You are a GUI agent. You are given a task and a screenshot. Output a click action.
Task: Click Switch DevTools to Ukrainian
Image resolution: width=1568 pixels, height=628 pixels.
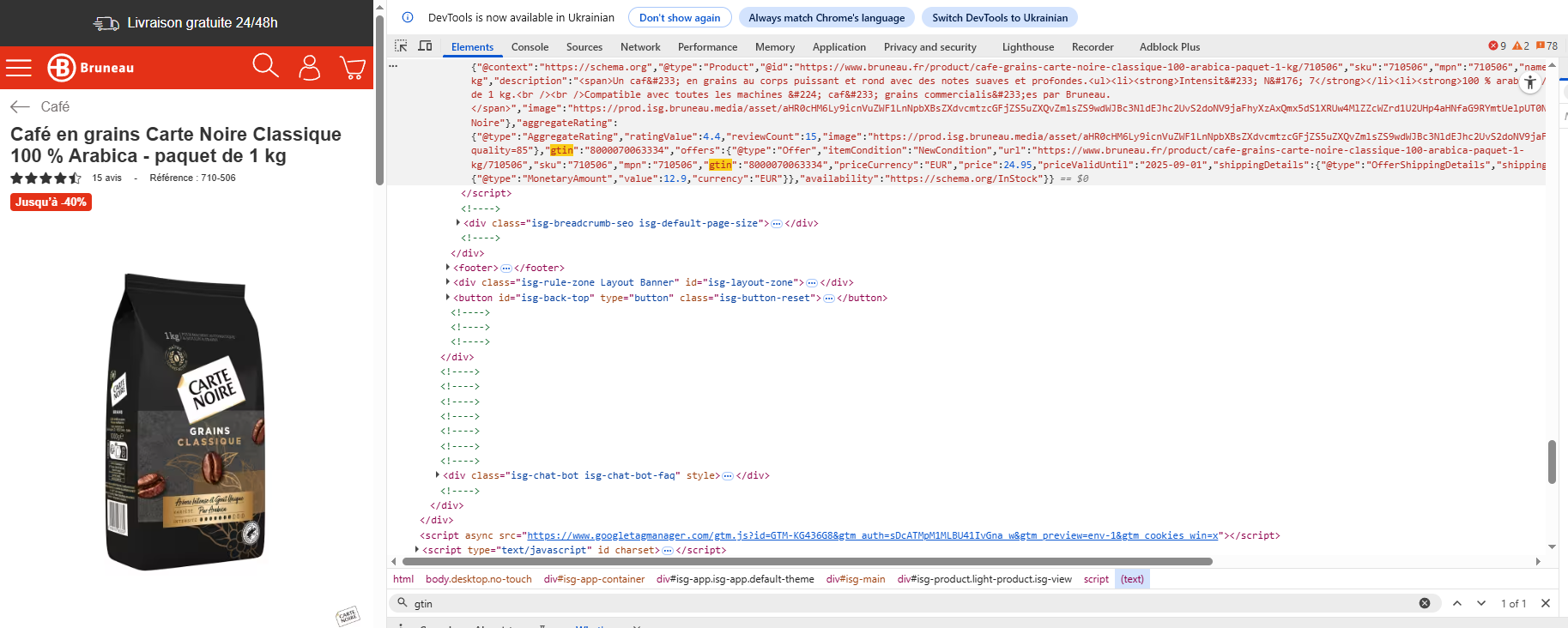(x=1000, y=17)
